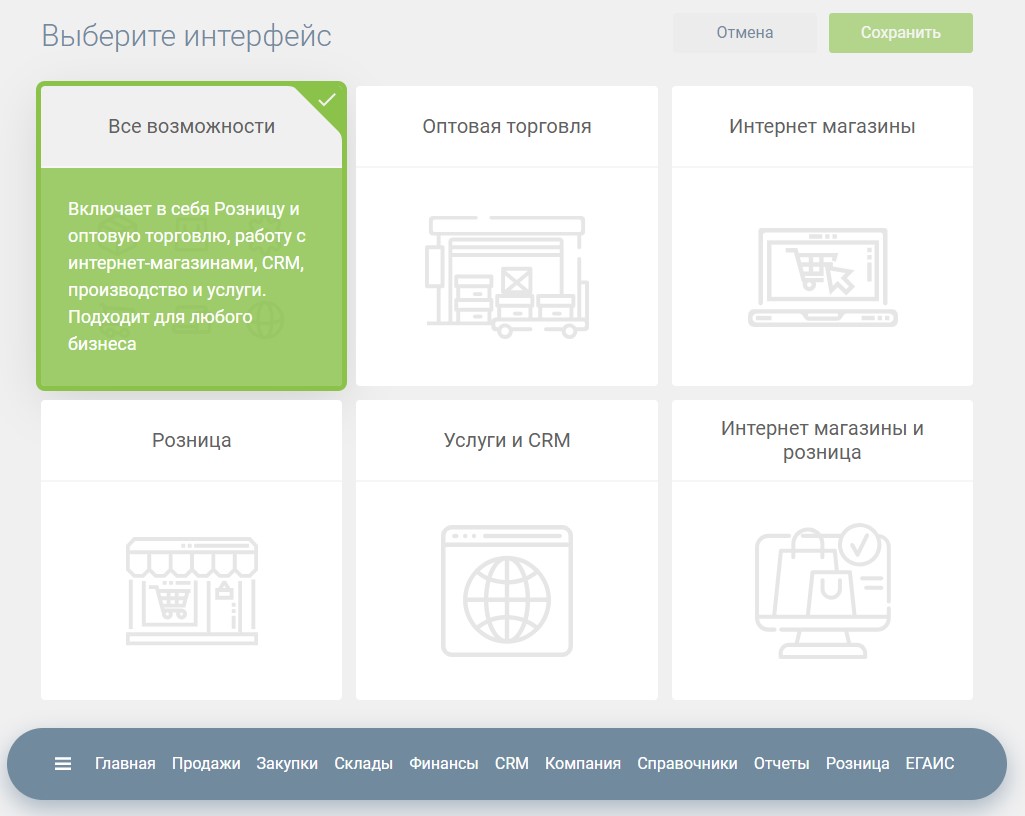The image size is (1025, 816).
Task: Click the shop storefront icon under Розница
Action: tap(192, 591)
